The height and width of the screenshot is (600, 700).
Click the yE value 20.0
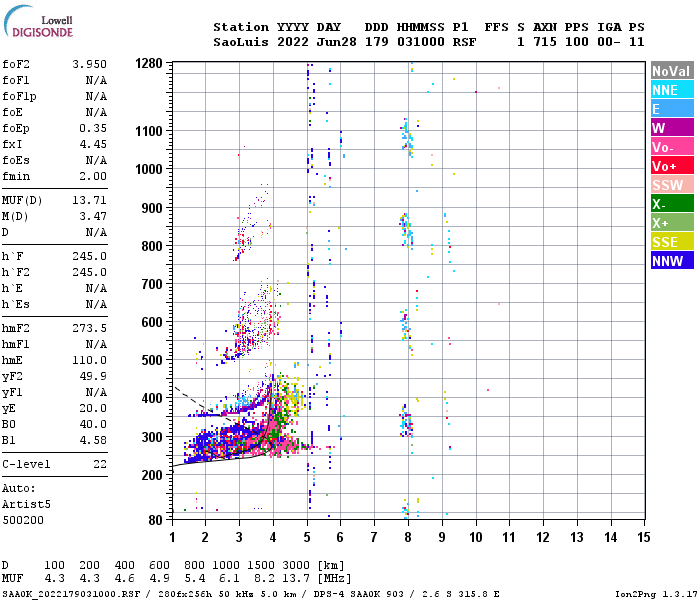click(x=93, y=408)
